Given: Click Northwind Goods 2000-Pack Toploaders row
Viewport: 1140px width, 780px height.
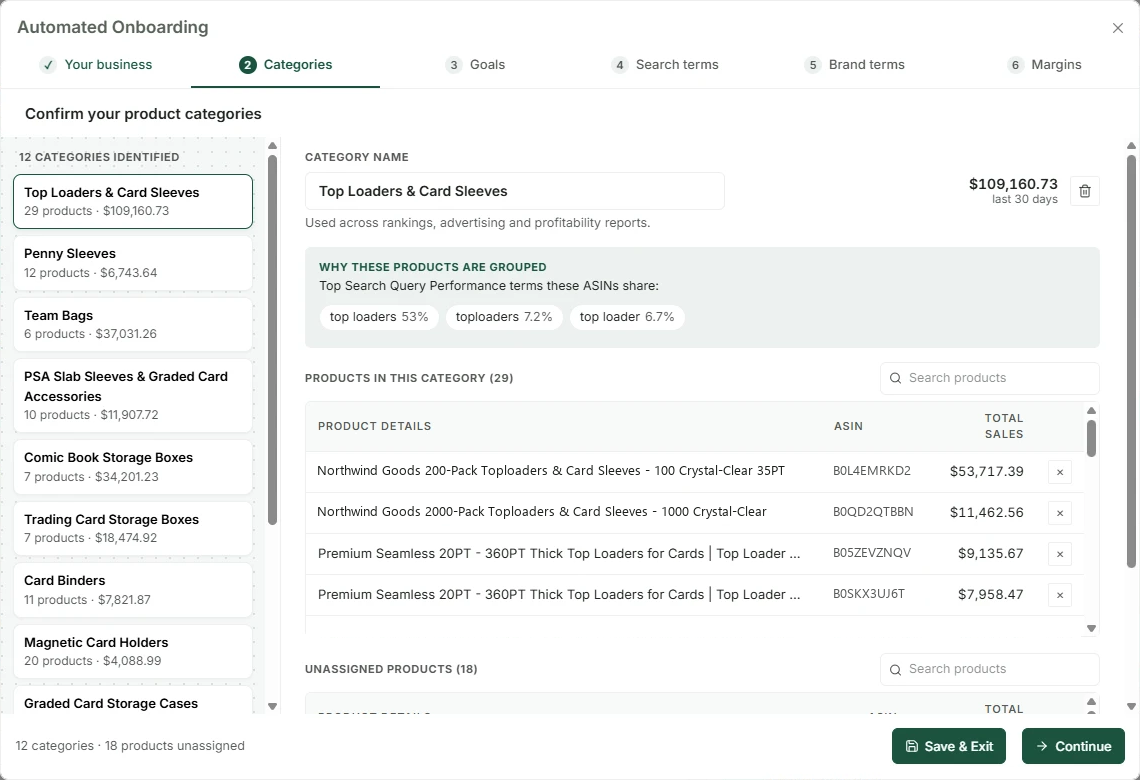Looking at the screenshot, I should (x=694, y=512).
